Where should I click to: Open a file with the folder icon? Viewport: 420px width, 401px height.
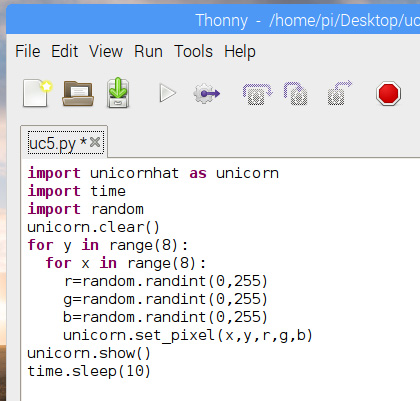point(78,93)
